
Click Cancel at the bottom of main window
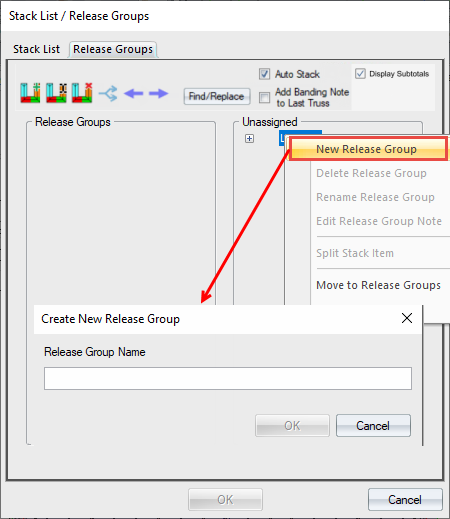click(405, 500)
